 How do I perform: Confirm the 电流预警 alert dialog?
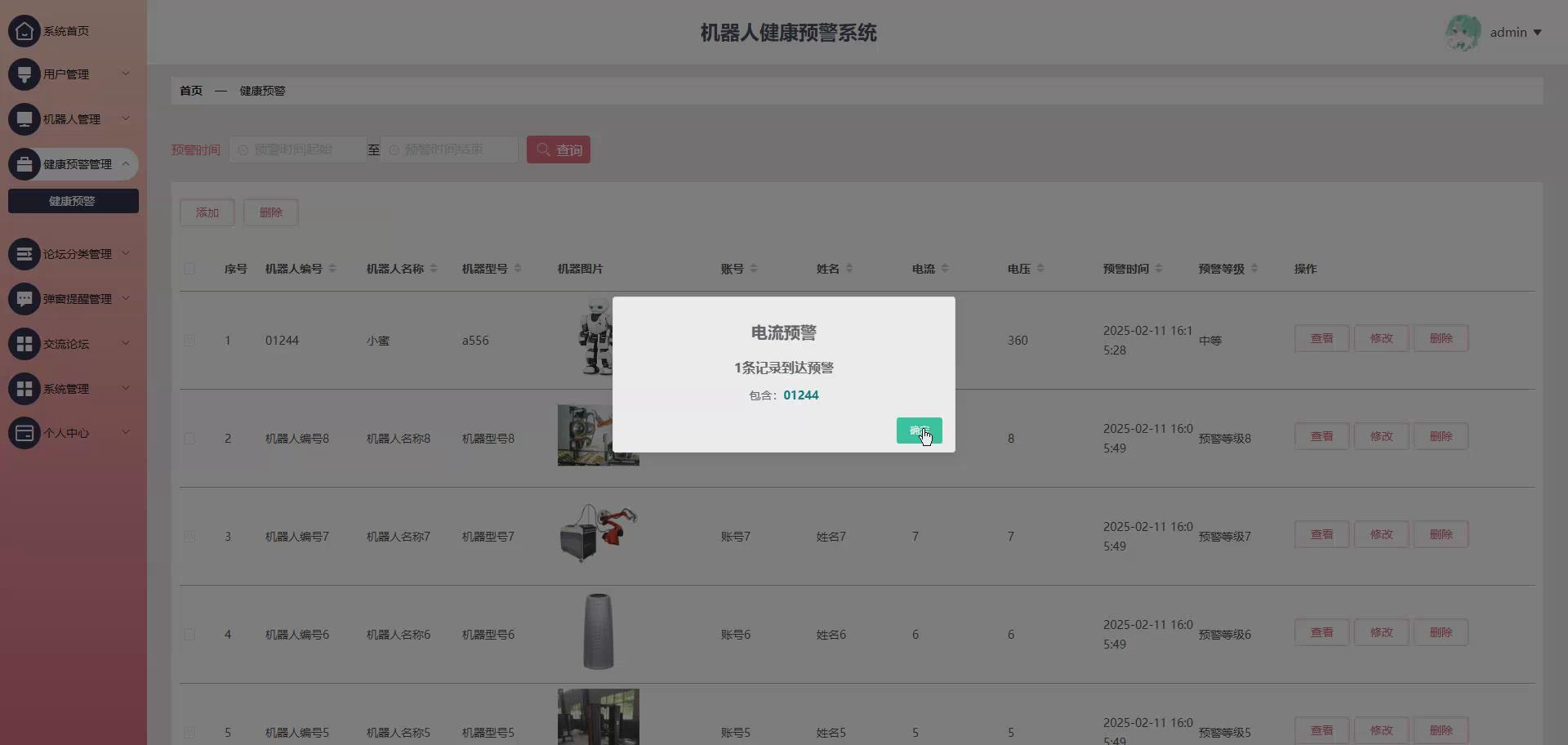pyautogui.click(x=919, y=430)
